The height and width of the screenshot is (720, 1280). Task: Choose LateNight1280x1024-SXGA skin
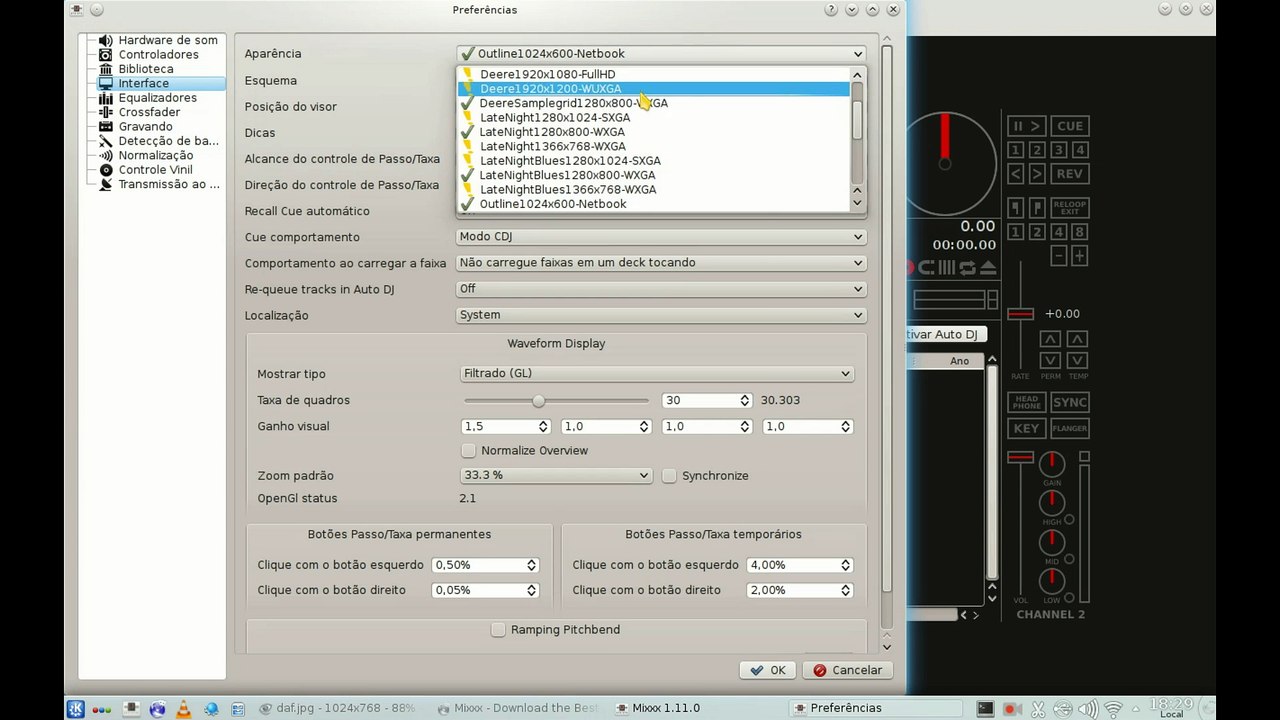coord(654,118)
